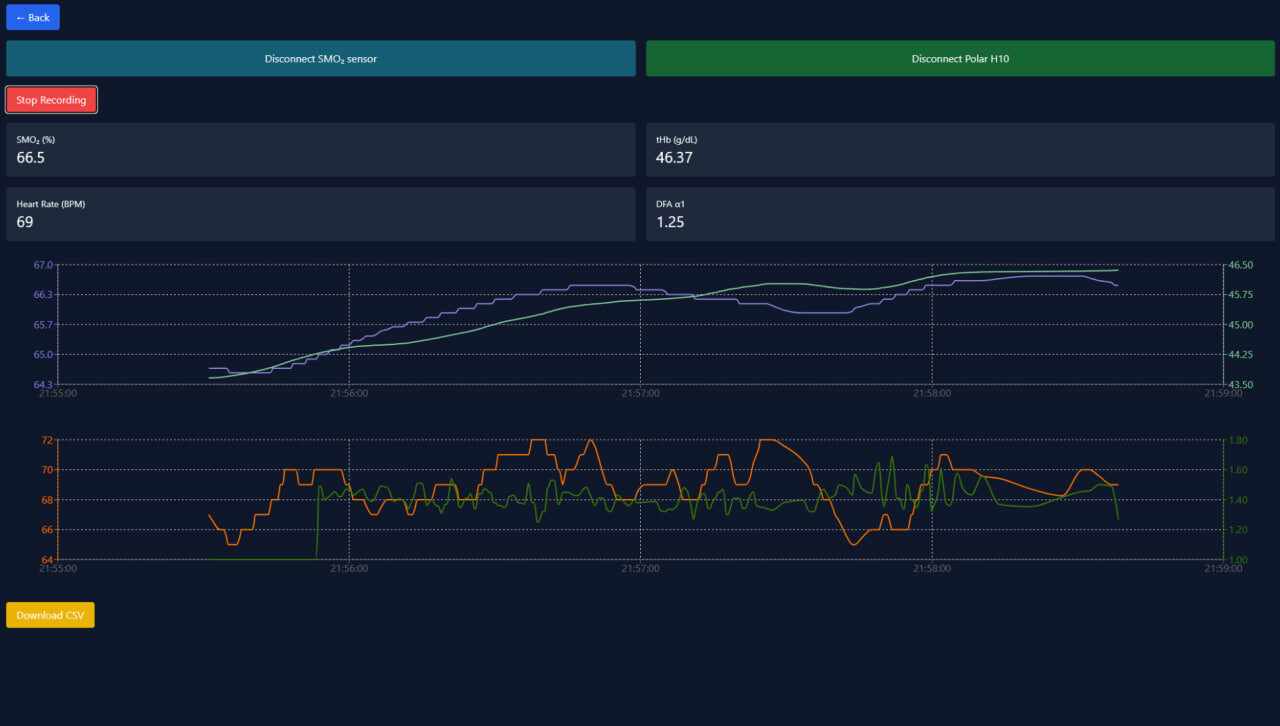Viewport: 1280px width, 726px height.
Task: Click the 67.0 left axis label
Action: (43, 265)
